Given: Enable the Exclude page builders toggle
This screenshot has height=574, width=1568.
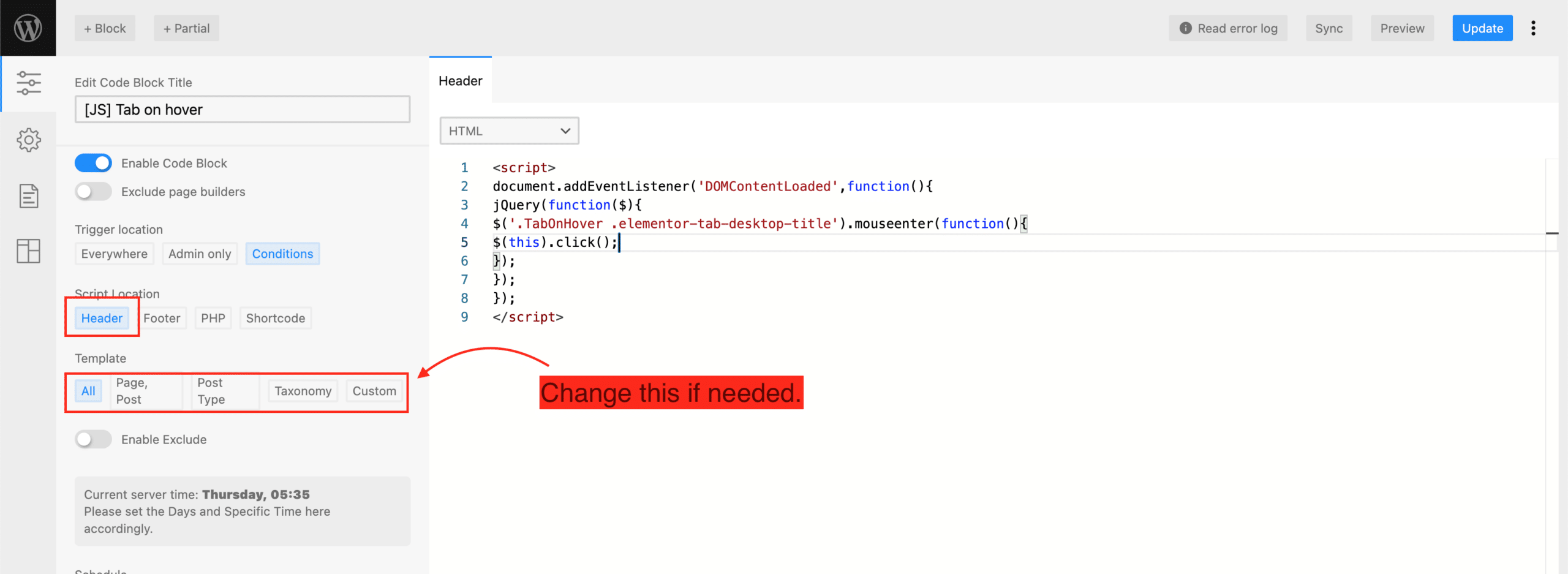Looking at the screenshot, I should click(x=93, y=191).
